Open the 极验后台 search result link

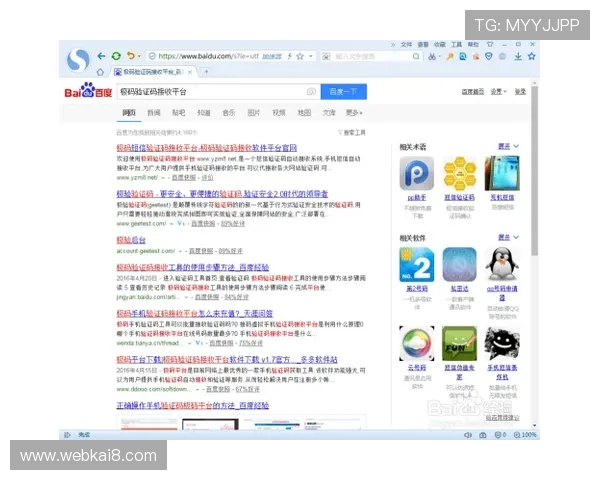131,241
